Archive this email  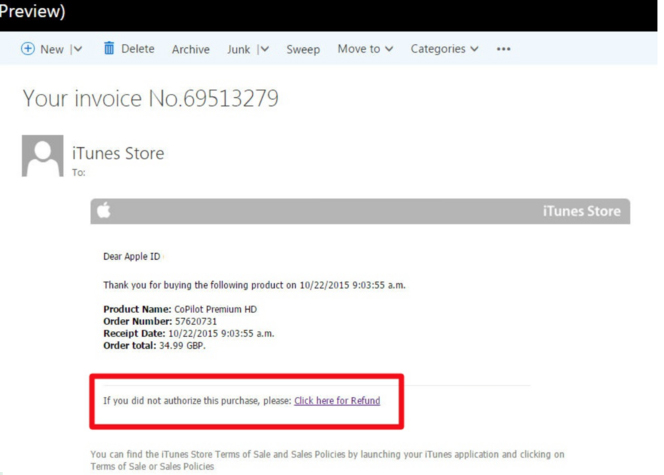[191, 49]
